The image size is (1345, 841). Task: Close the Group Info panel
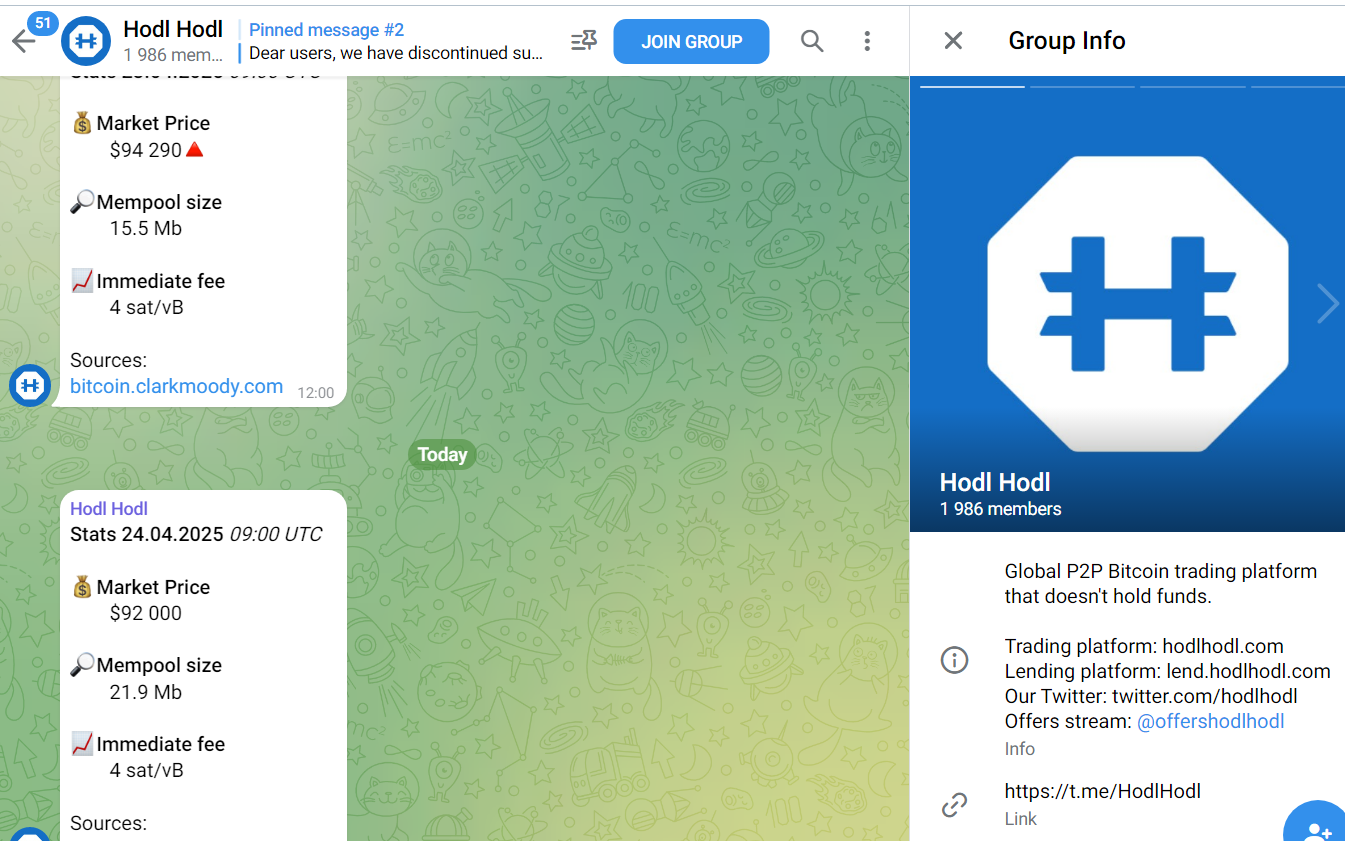click(953, 41)
